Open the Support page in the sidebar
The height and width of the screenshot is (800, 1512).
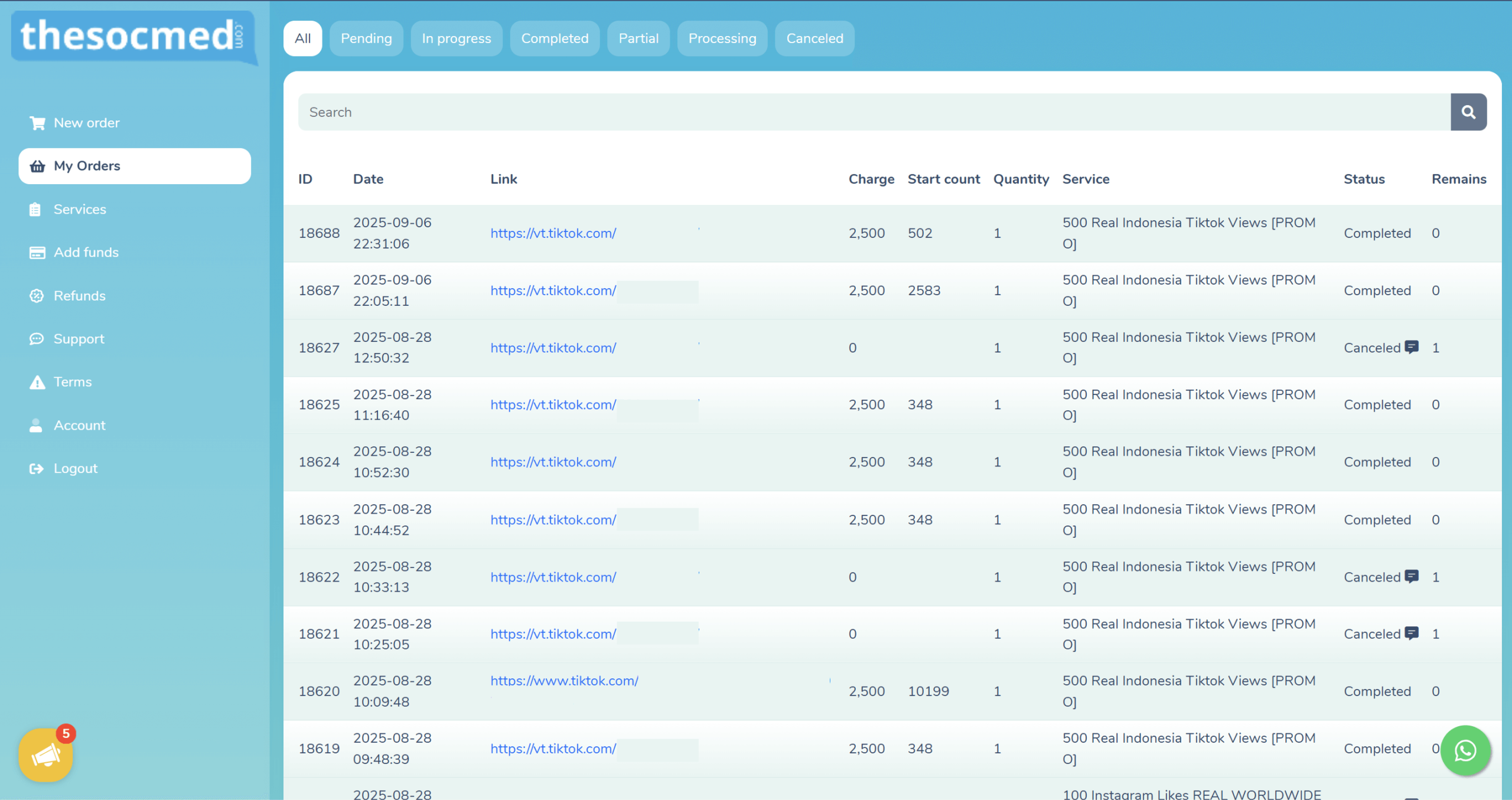pos(79,339)
